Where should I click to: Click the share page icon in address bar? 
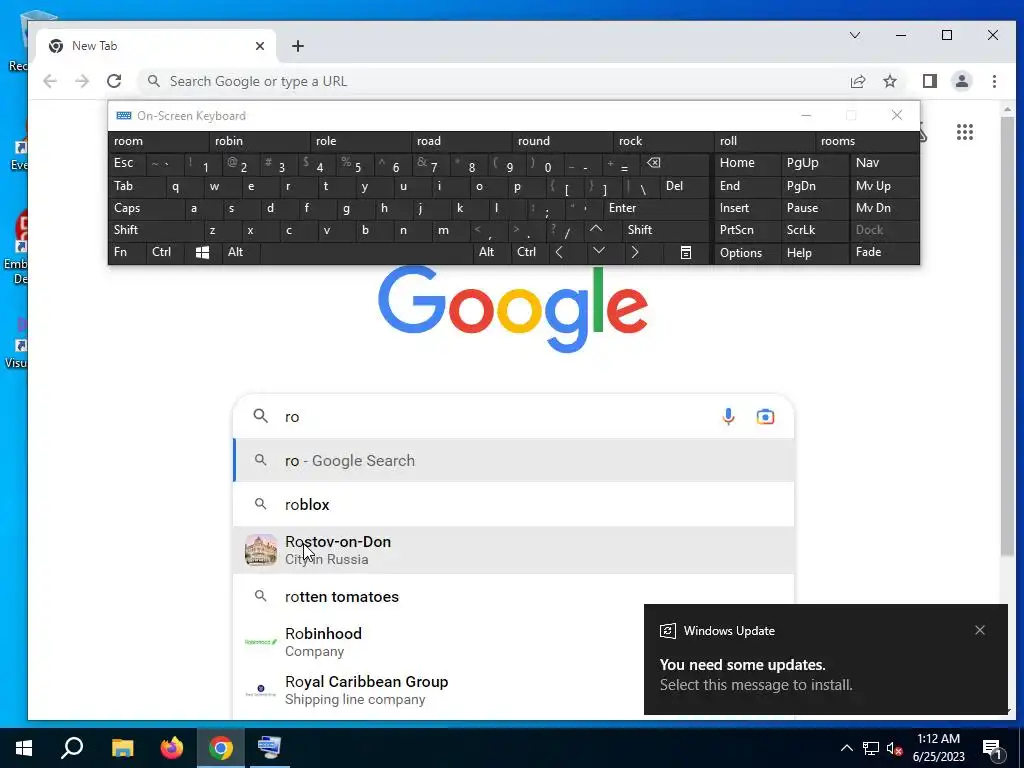(x=857, y=81)
